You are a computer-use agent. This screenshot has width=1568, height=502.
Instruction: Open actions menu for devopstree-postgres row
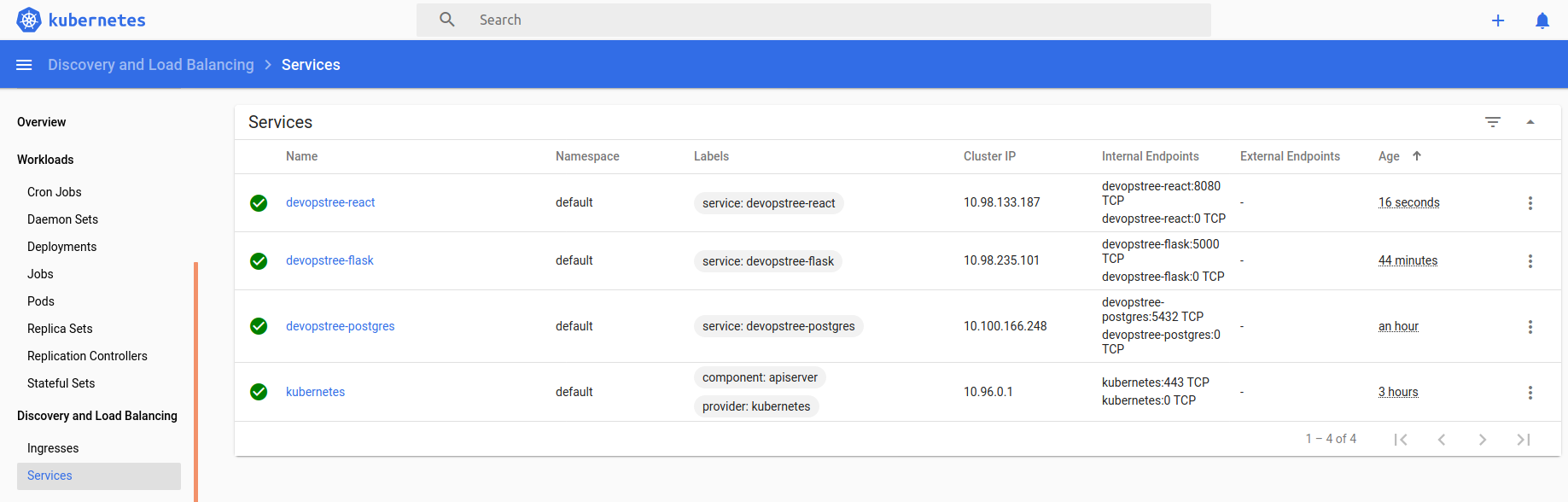(1530, 327)
